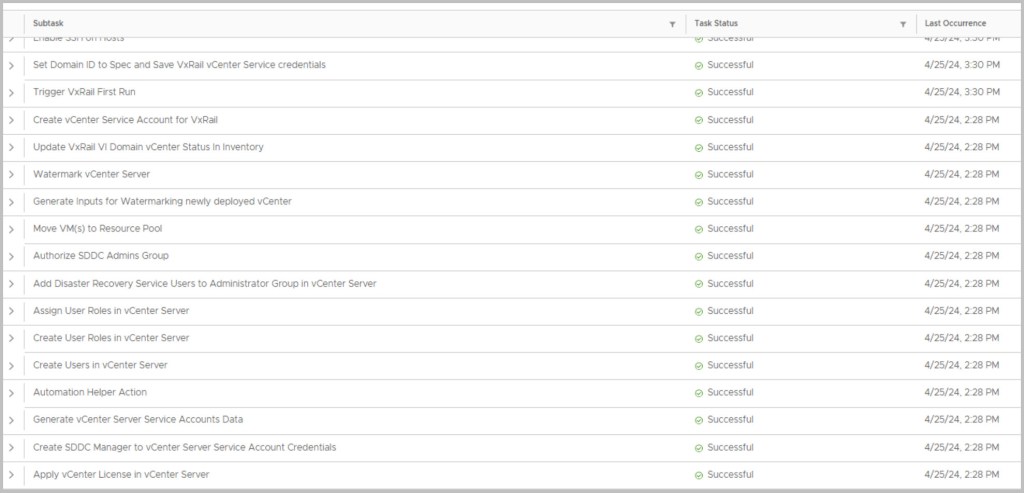
Task: Expand Assign User Roles in vCenter Server
Action: [12, 311]
